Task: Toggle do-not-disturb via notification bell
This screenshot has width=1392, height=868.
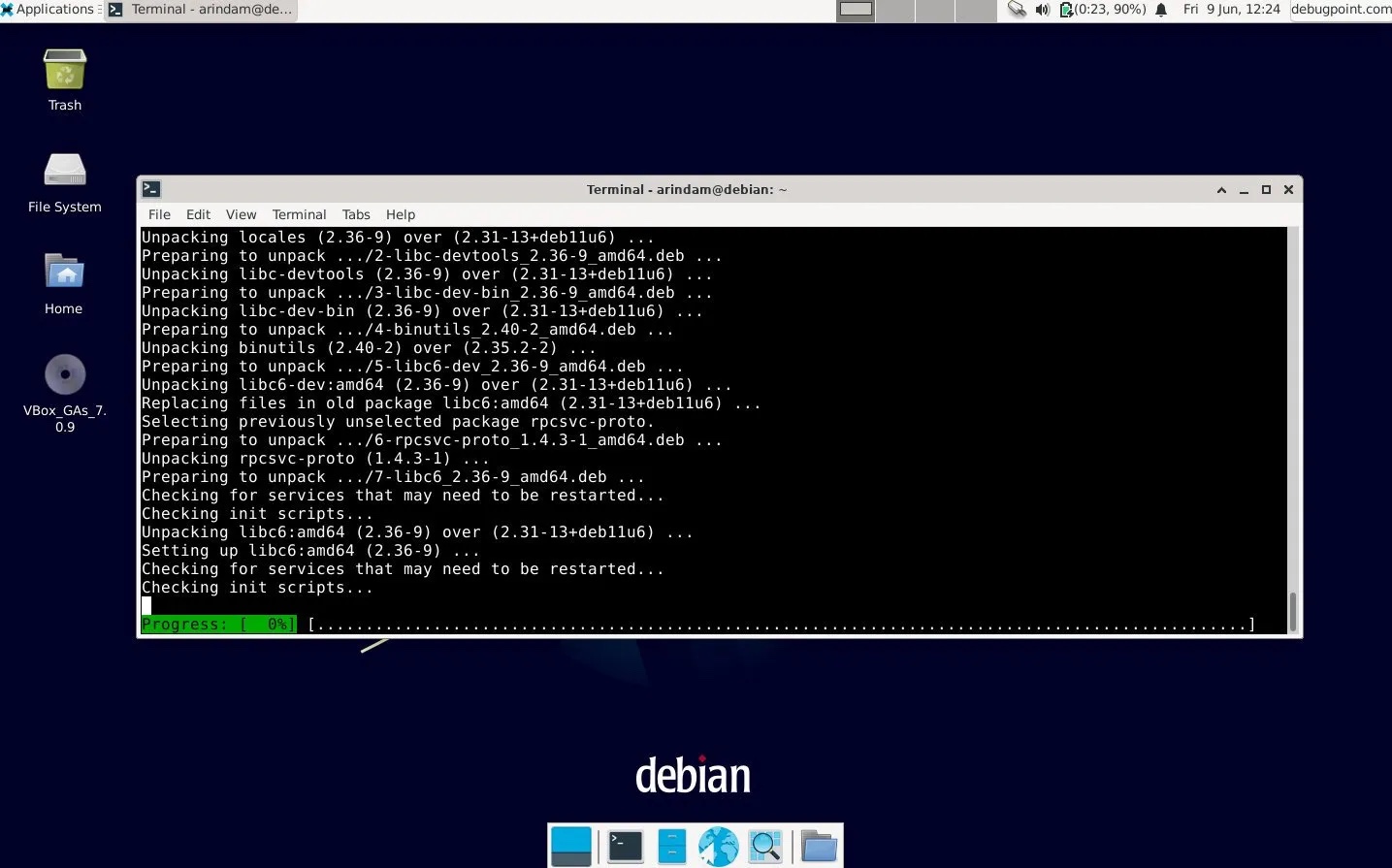Action: click(x=1161, y=9)
